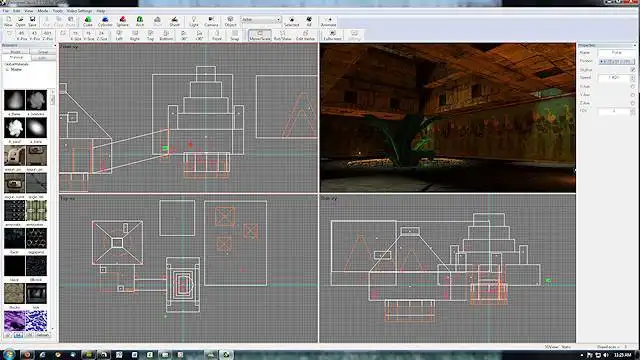Screen dimensions: 640x360
Task: Select the blue-white pattern thumbnail
Action: click(36, 321)
